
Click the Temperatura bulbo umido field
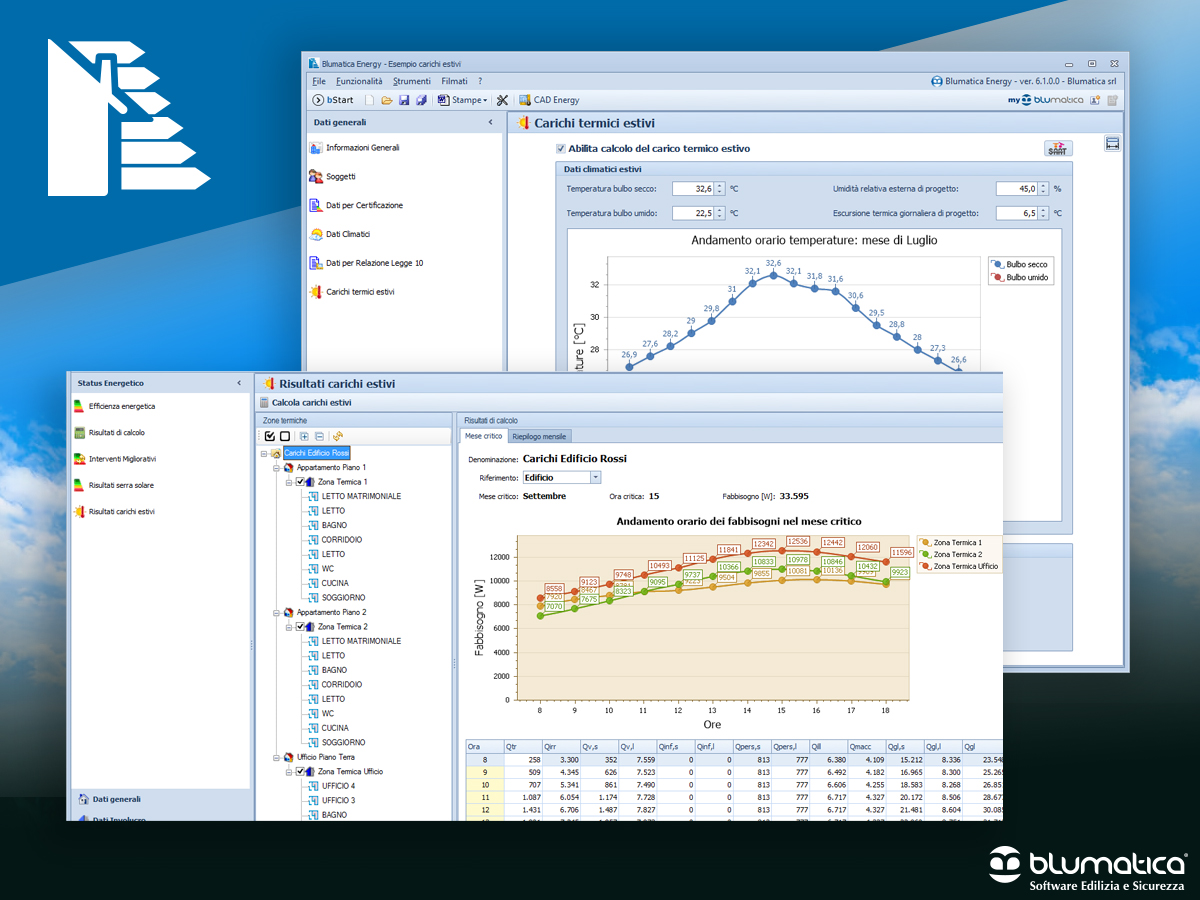tap(698, 213)
